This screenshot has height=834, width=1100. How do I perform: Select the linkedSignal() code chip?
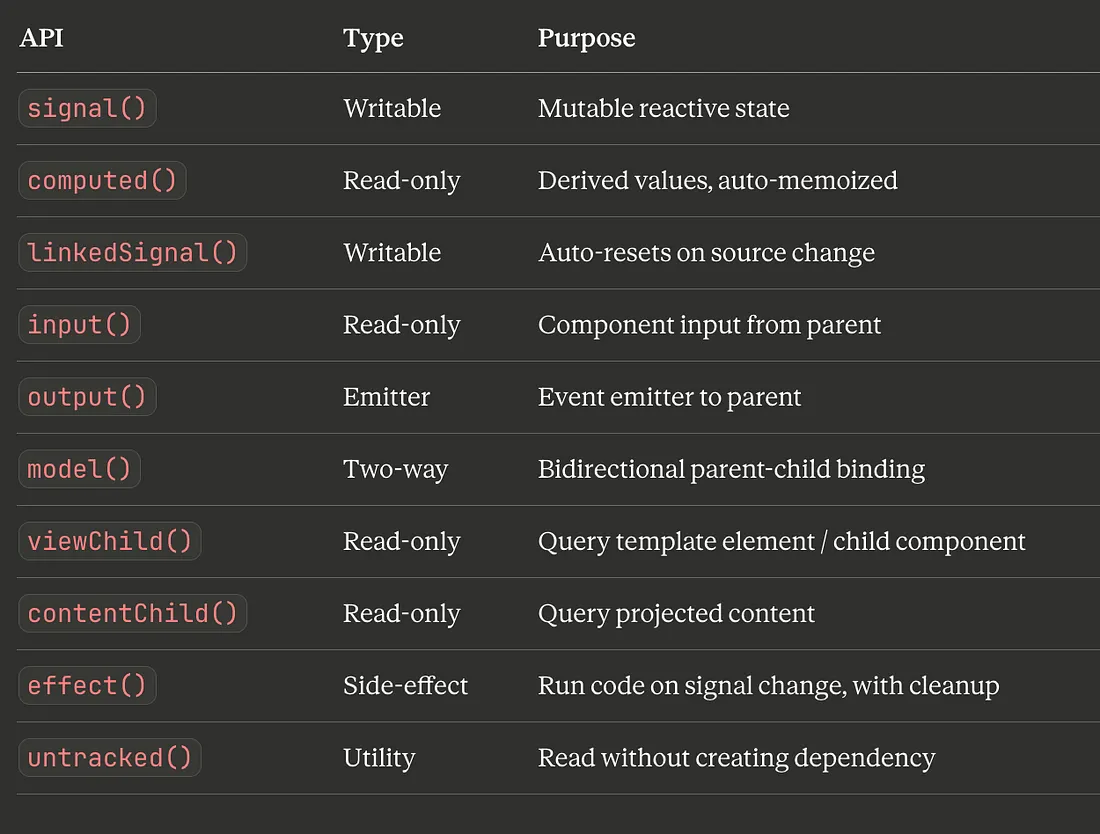point(132,253)
